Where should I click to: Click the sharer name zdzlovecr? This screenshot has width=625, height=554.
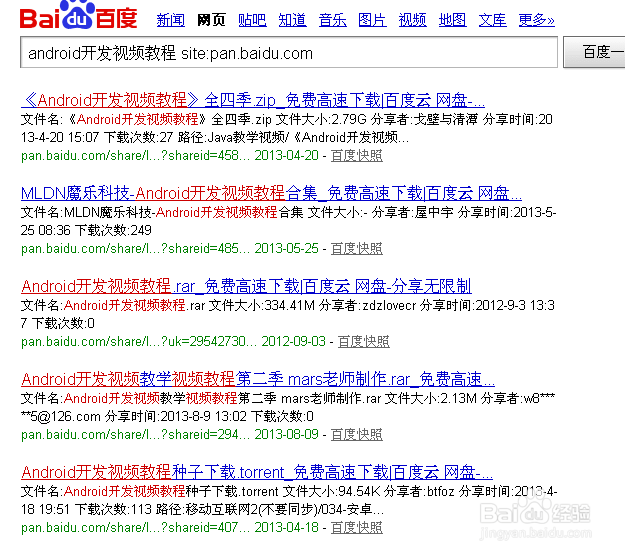click(x=389, y=305)
